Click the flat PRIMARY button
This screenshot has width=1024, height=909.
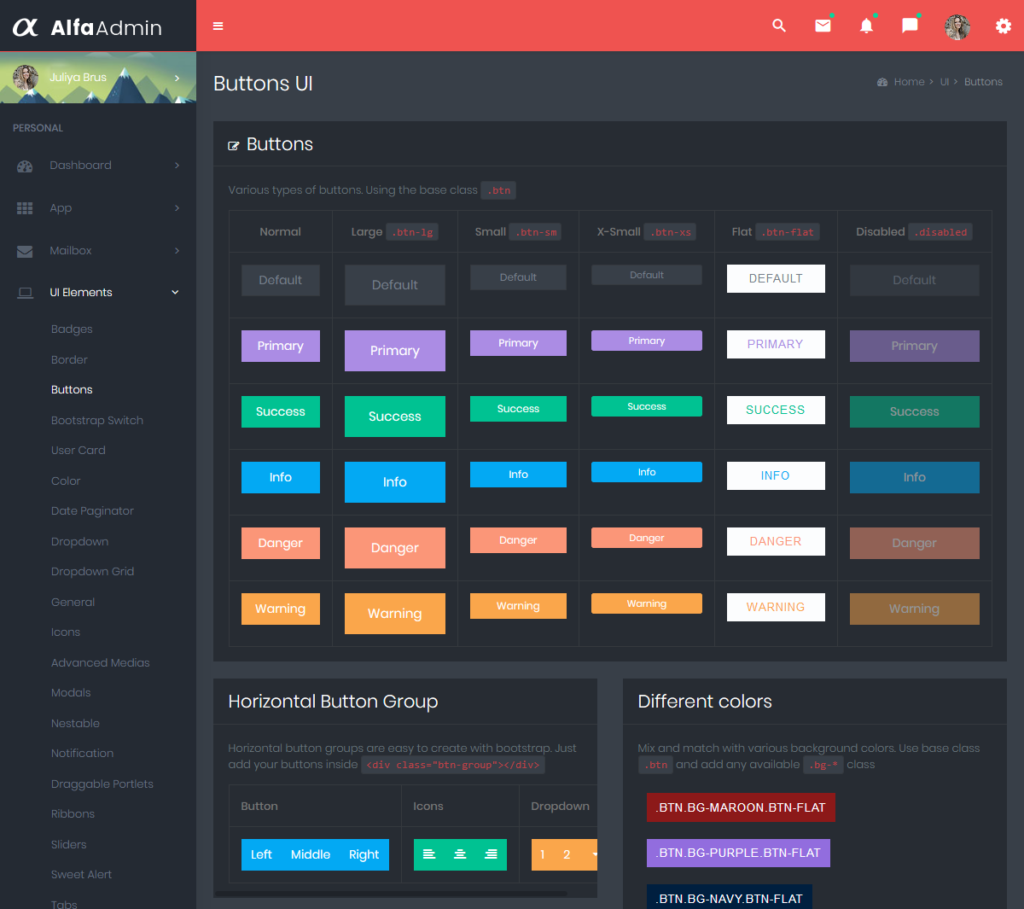click(x=776, y=344)
